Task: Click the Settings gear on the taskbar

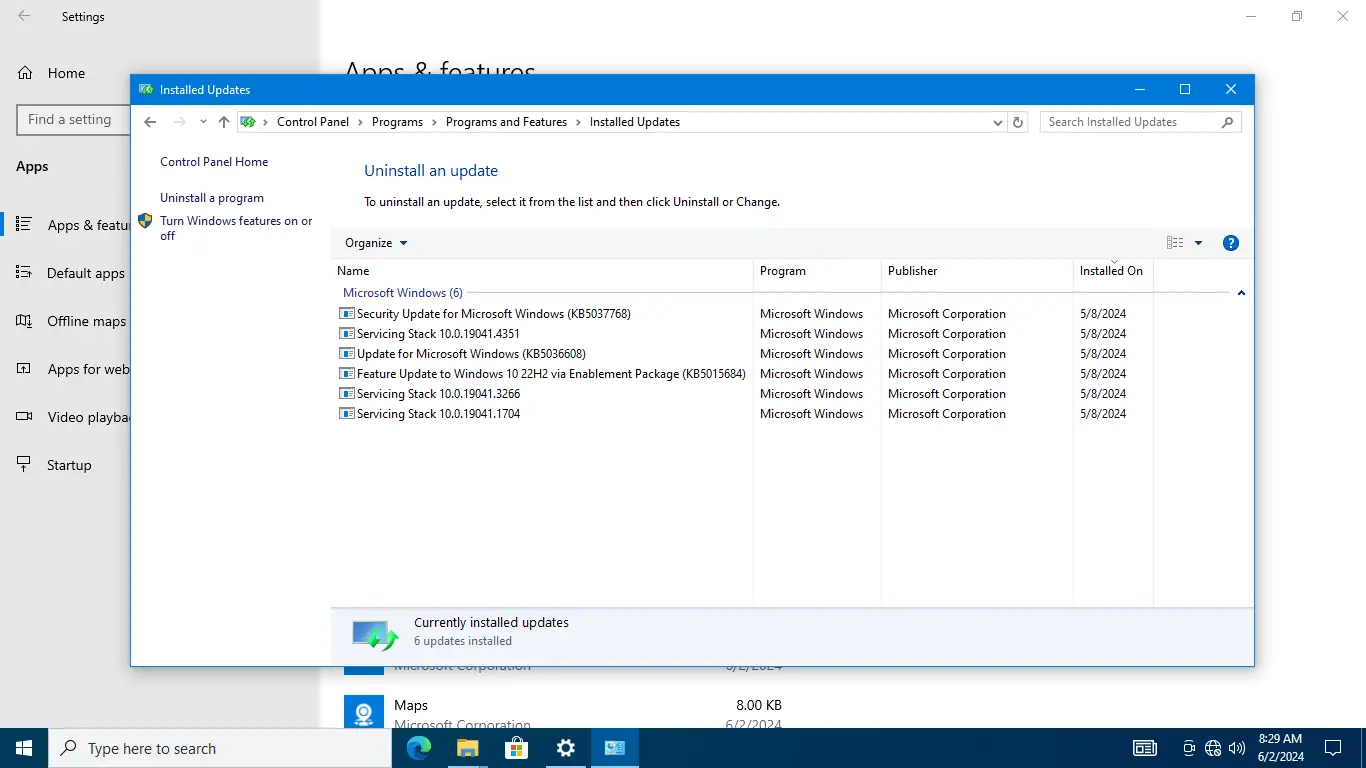Action: tap(566, 748)
